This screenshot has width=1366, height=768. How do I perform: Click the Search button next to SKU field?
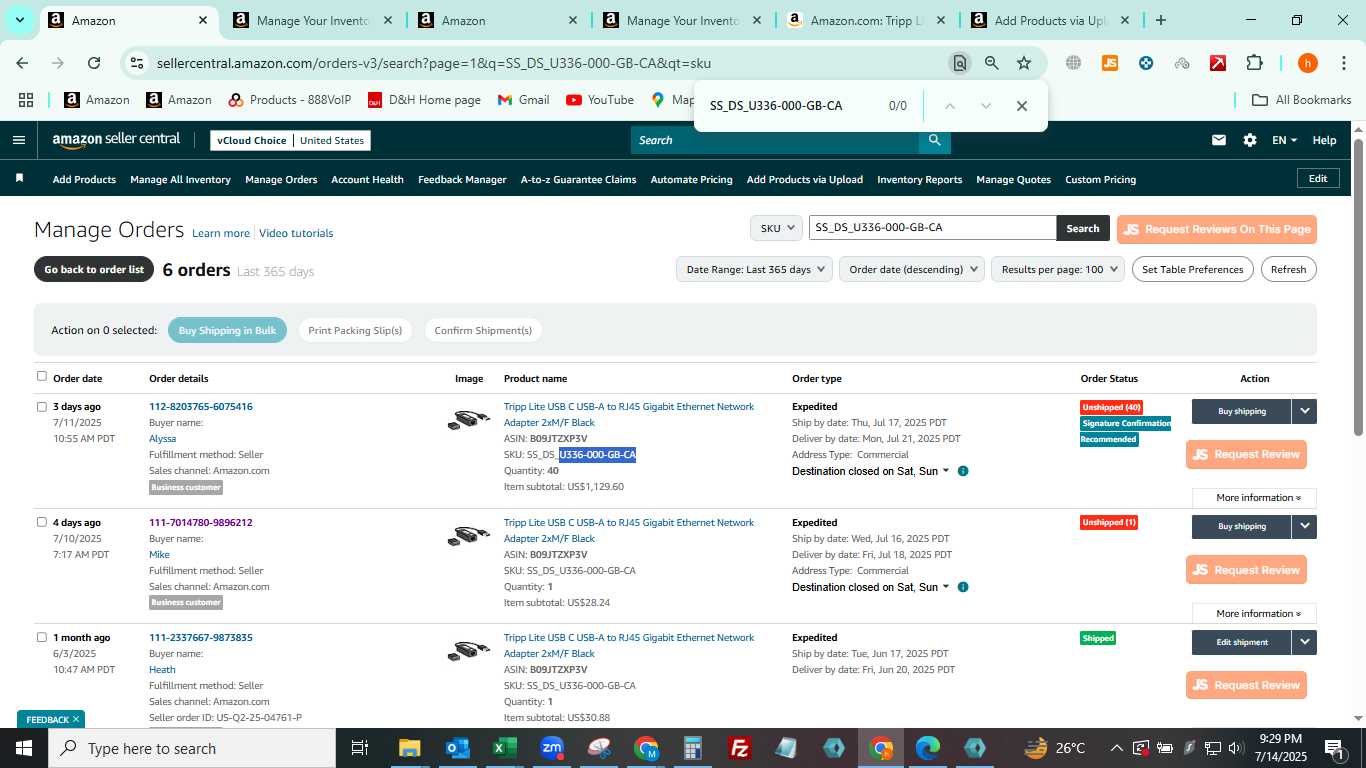1082,228
